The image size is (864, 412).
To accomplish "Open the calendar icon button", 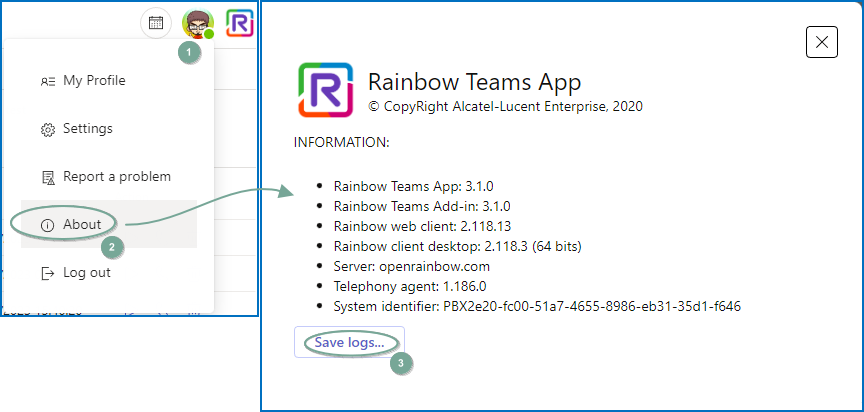I will 156,23.
